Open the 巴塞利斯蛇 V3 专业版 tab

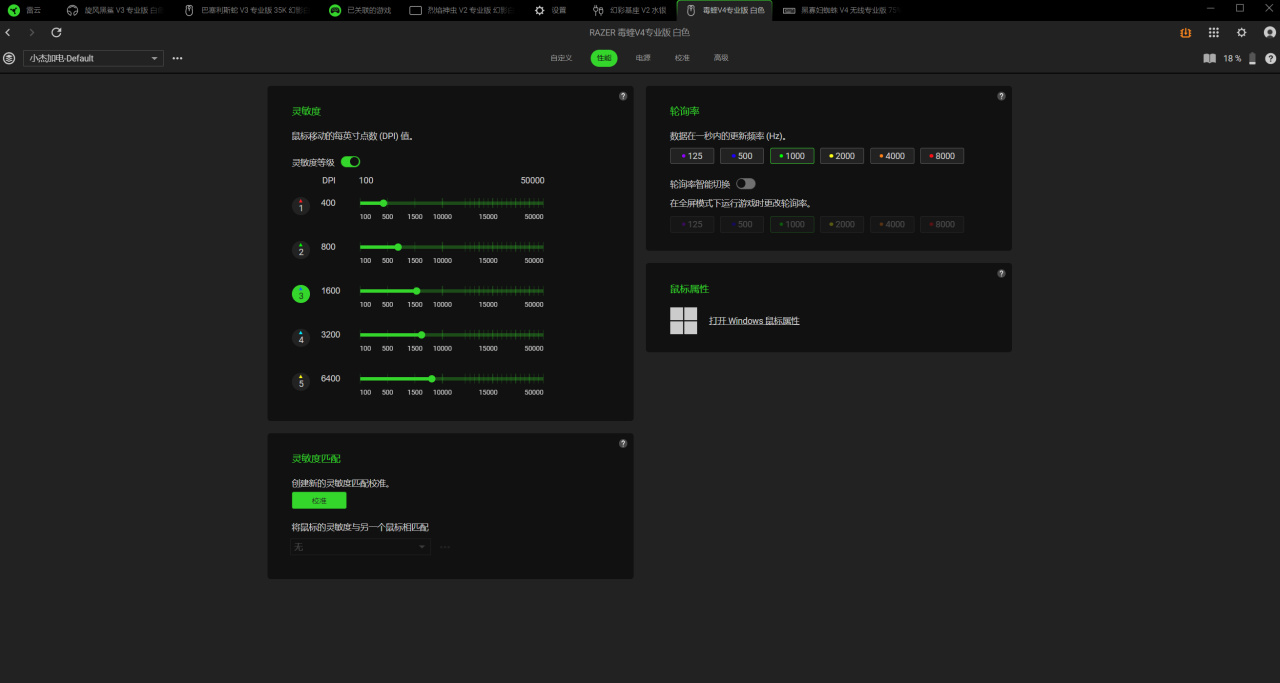[x=245, y=10]
